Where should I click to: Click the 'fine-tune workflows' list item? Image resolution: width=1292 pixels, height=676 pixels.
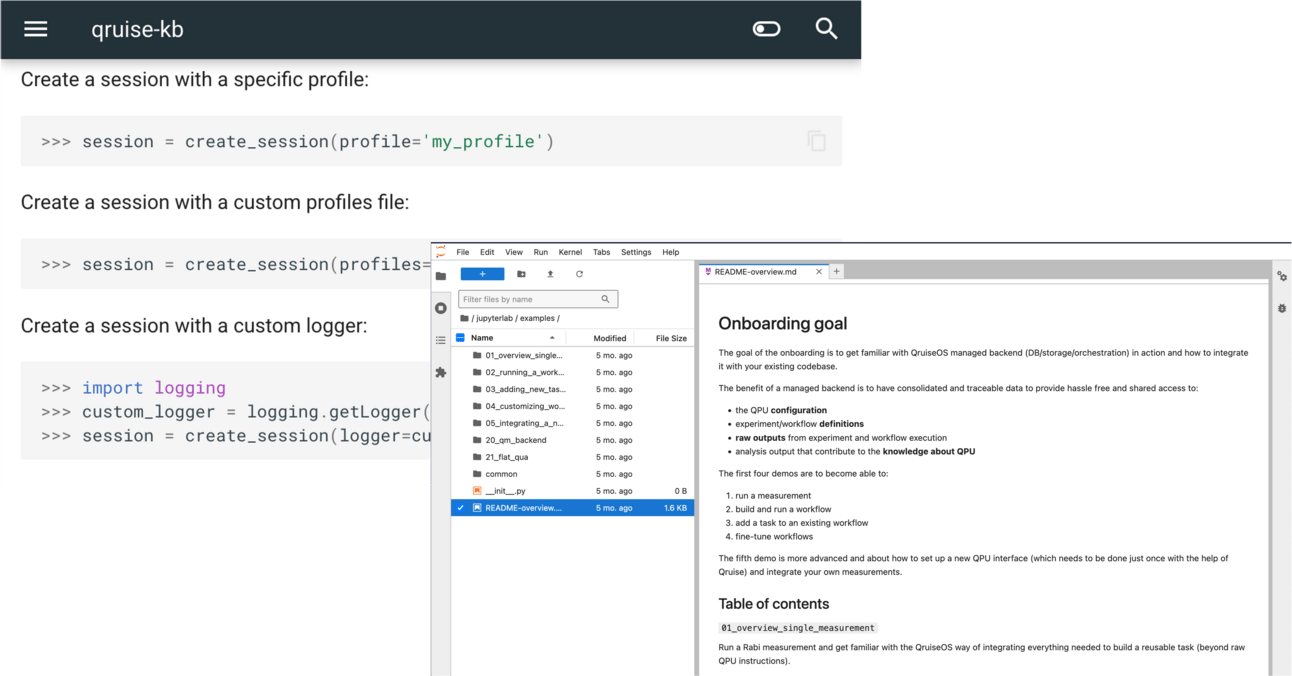pos(774,536)
